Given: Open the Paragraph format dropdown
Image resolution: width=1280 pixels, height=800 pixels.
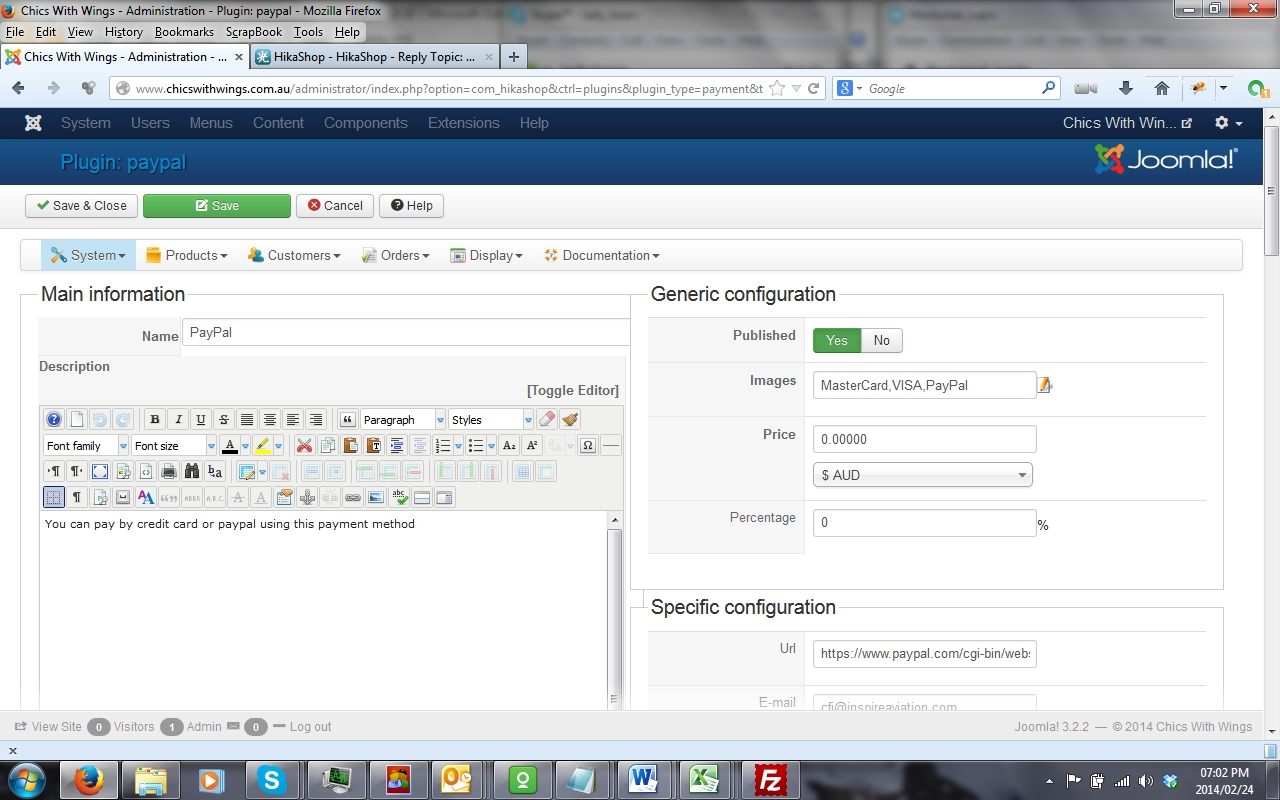Looking at the screenshot, I should coord(403,420).
